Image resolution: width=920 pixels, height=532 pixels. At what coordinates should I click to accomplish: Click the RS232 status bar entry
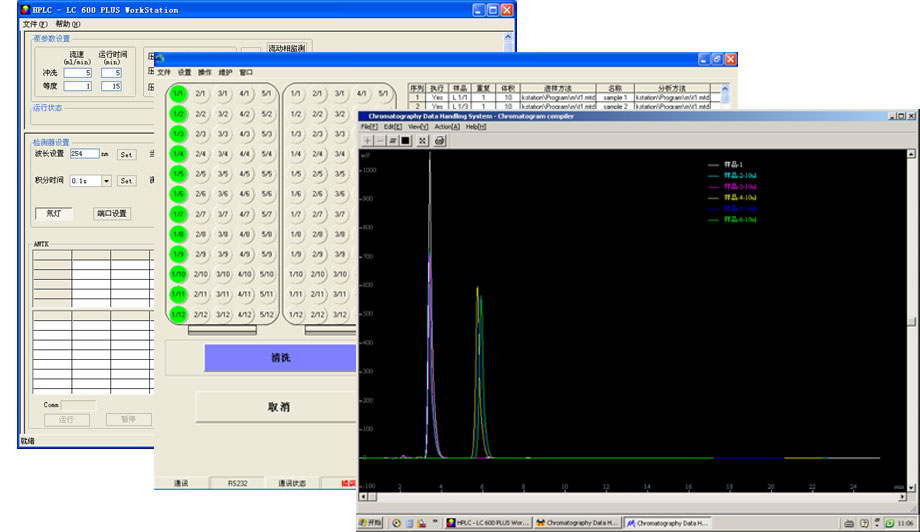[x=238, y=483]
